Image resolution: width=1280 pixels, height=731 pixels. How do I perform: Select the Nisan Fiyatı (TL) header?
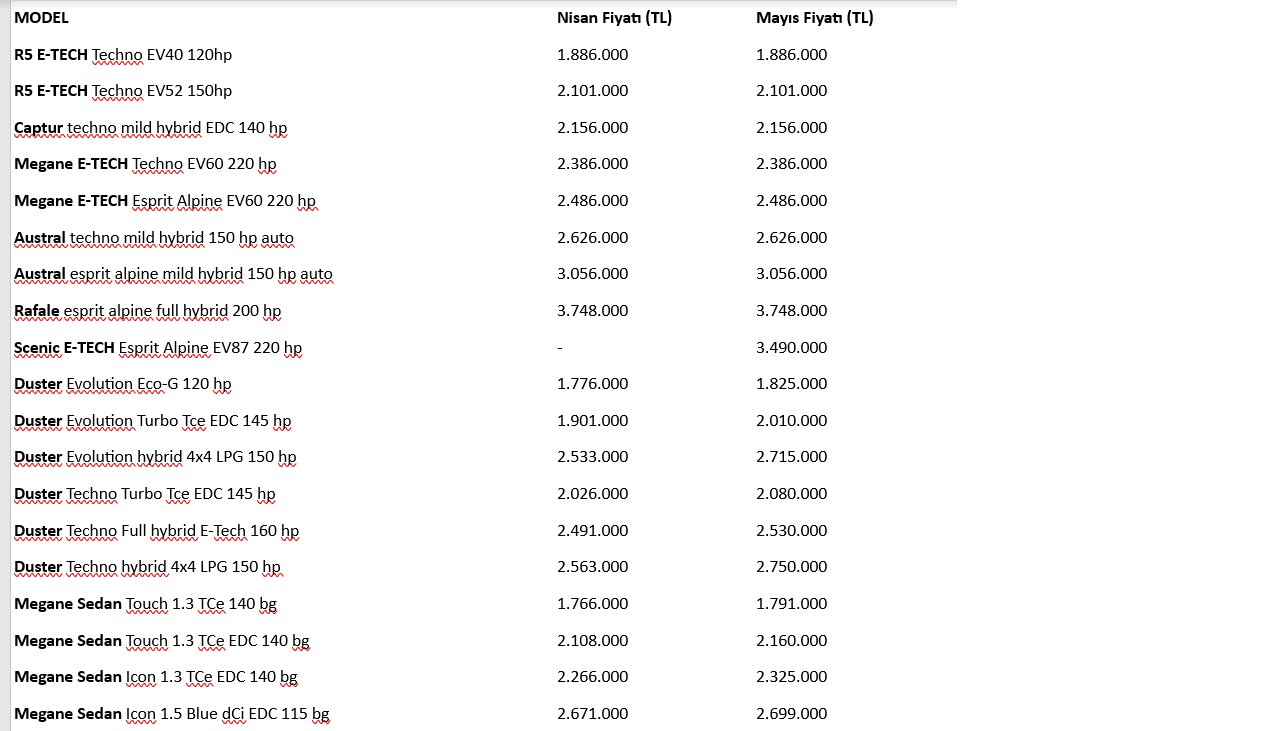[x=614, y=18]
